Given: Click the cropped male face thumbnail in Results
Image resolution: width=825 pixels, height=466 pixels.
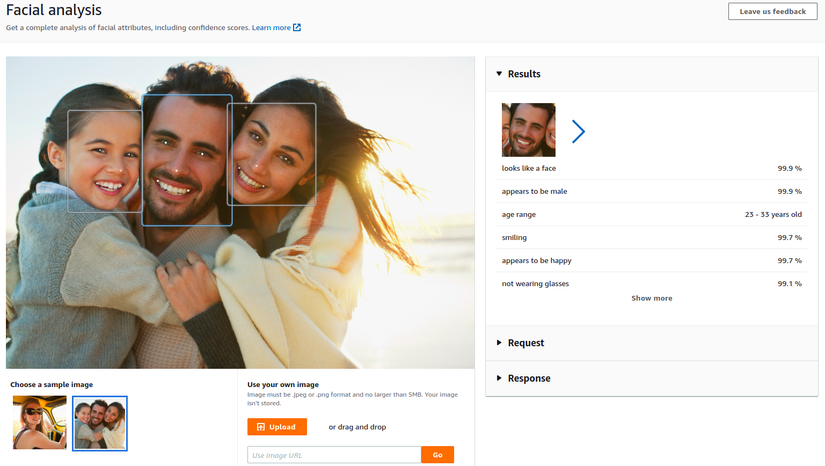Looking at the screenshot, I should coord(528,130).
